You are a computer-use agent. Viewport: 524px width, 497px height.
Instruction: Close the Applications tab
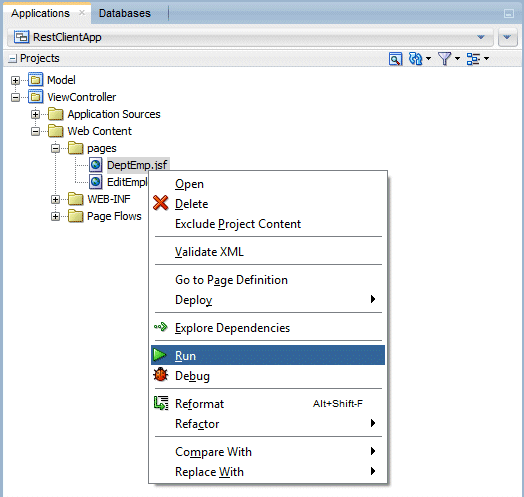82,13
